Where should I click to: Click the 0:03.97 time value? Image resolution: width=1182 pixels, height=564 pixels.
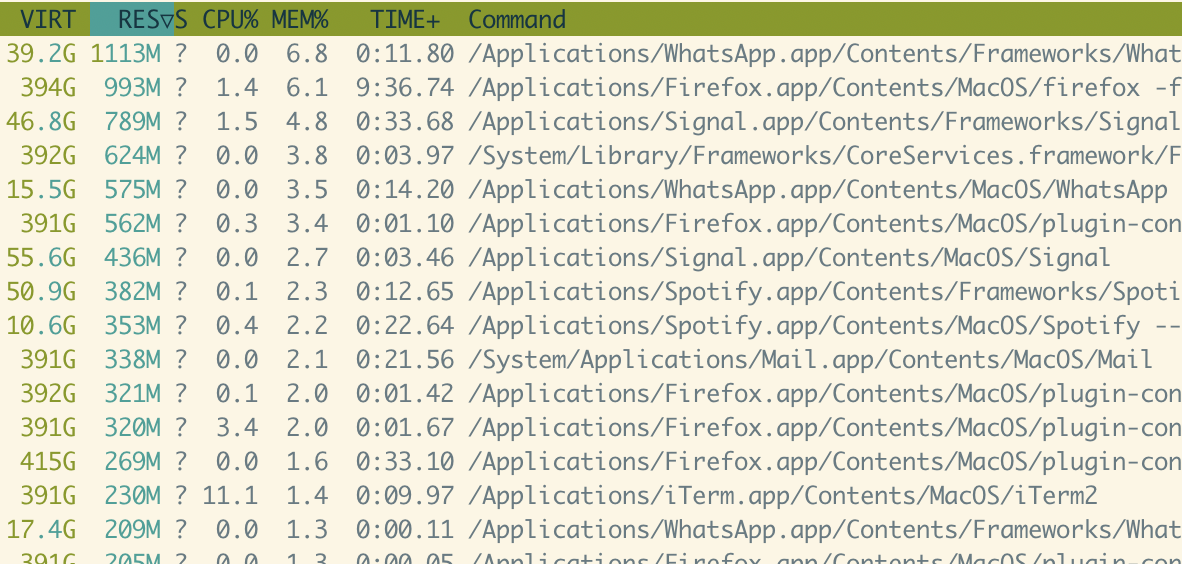405,155
